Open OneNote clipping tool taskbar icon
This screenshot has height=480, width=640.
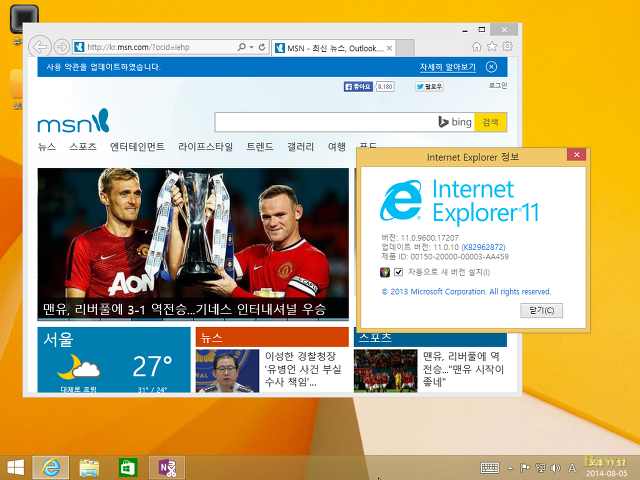(x=167, y=468)
